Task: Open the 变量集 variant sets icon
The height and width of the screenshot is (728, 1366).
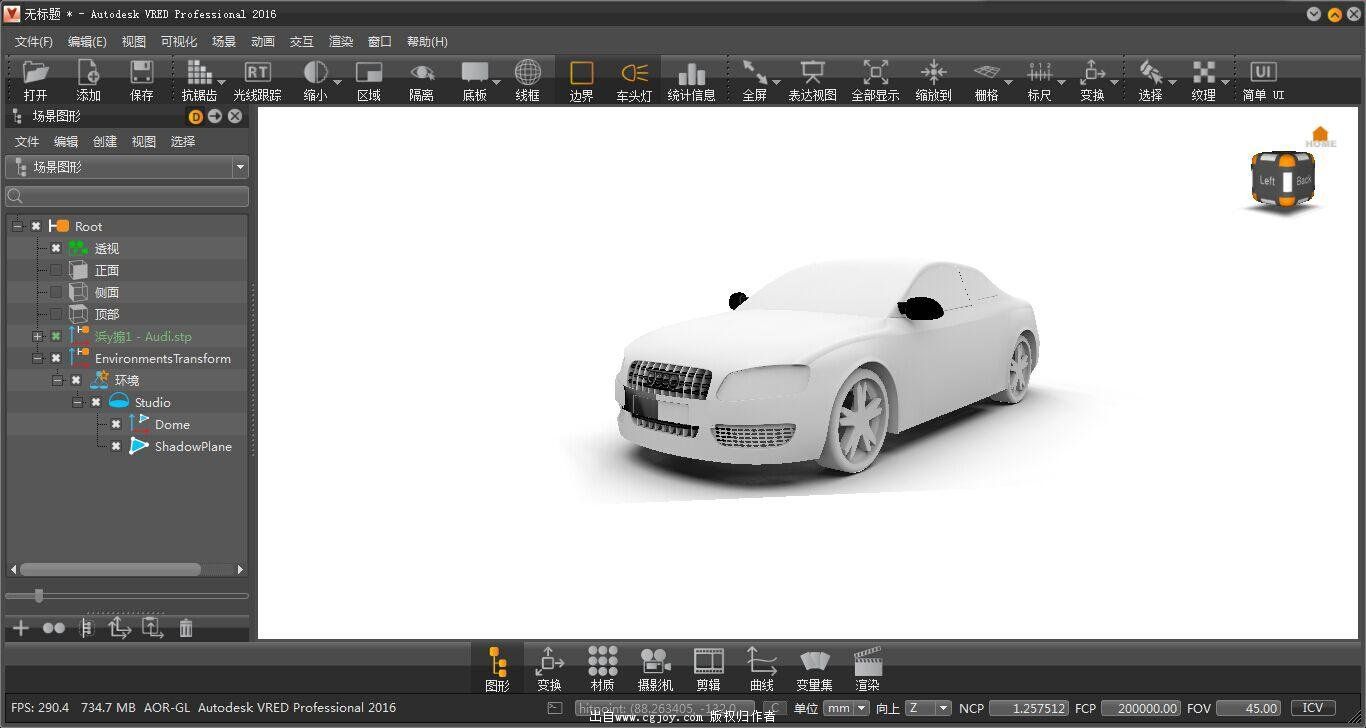Action: click(x=815, y=660)
